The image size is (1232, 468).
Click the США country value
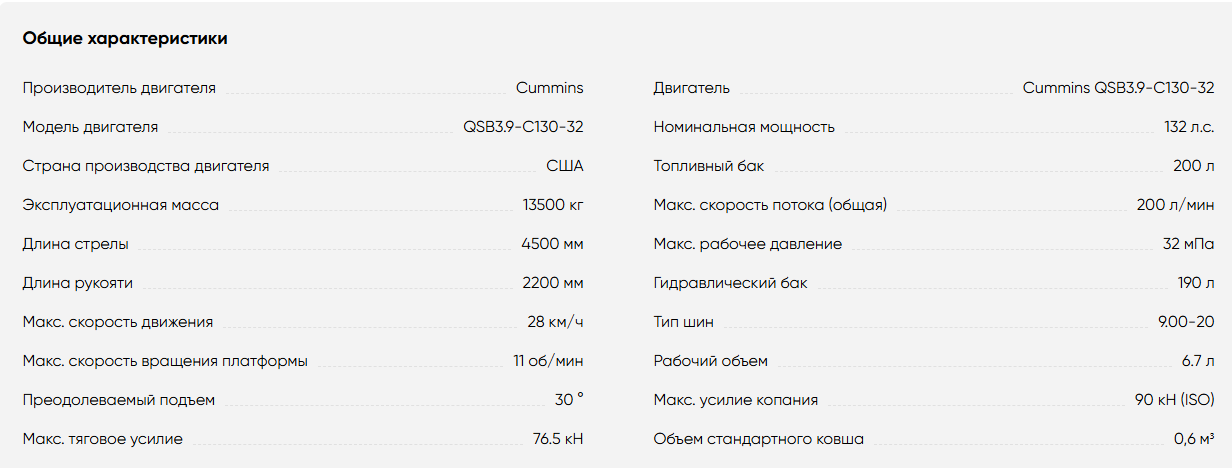(x=565, y=166)
